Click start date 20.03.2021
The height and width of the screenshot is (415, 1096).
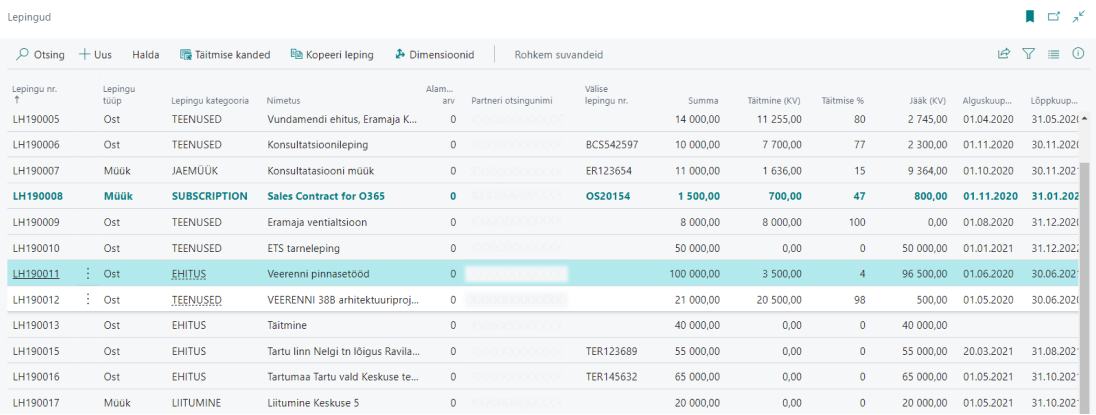988,351
